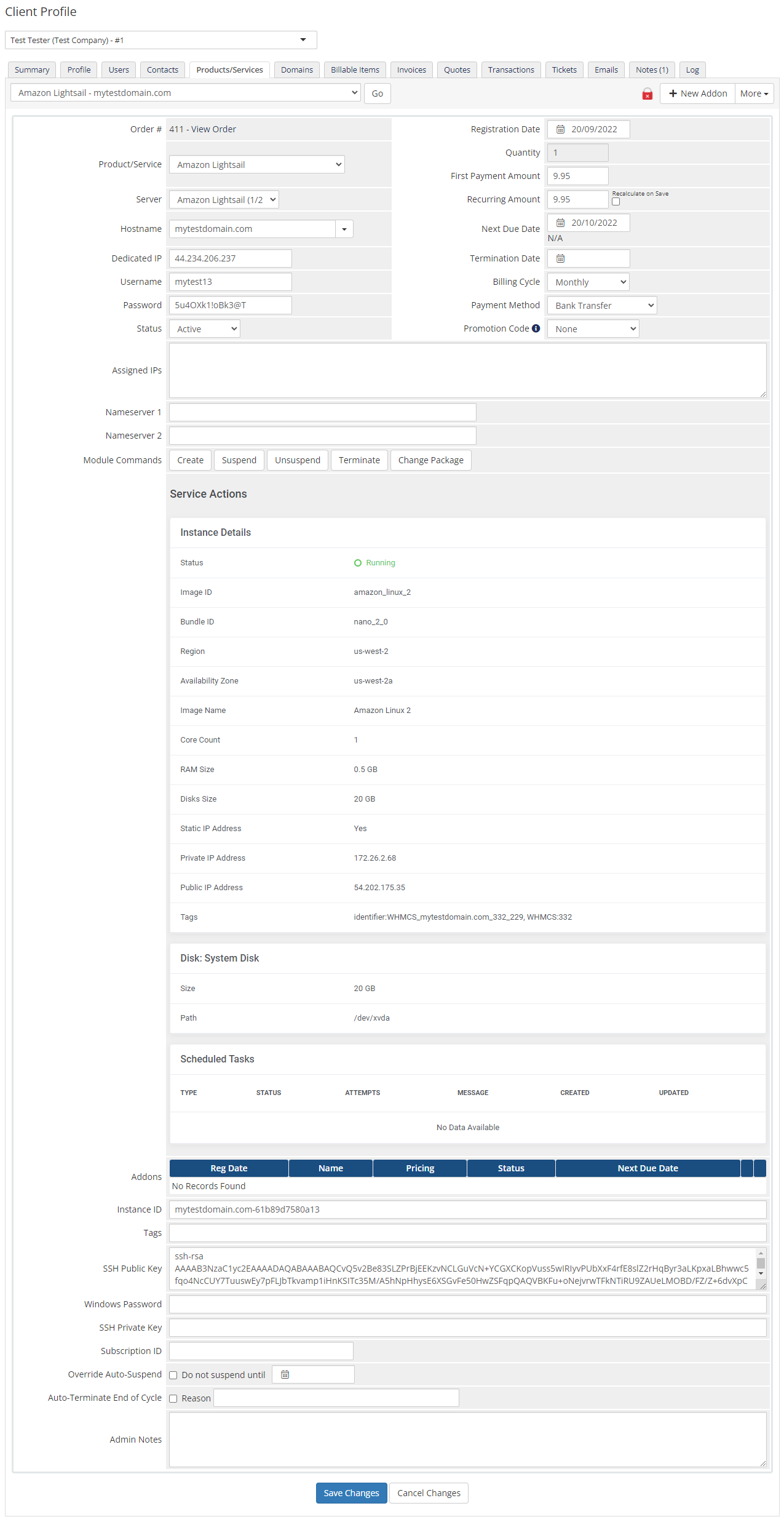Image resolution: width=784 pixels, height=1522 pixels.
Task: Open Billable Items tab
Action: (355, 70)
